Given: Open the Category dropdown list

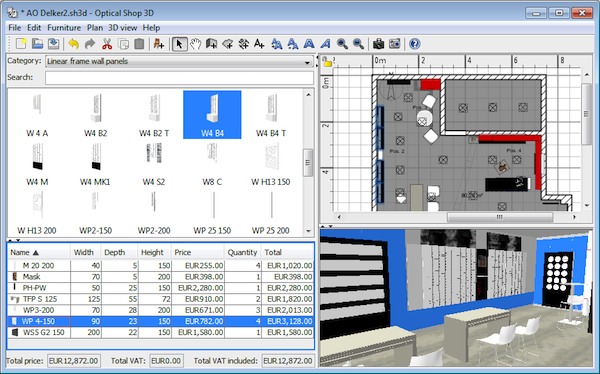Looking at the screenshot, I should coord(179,61).
